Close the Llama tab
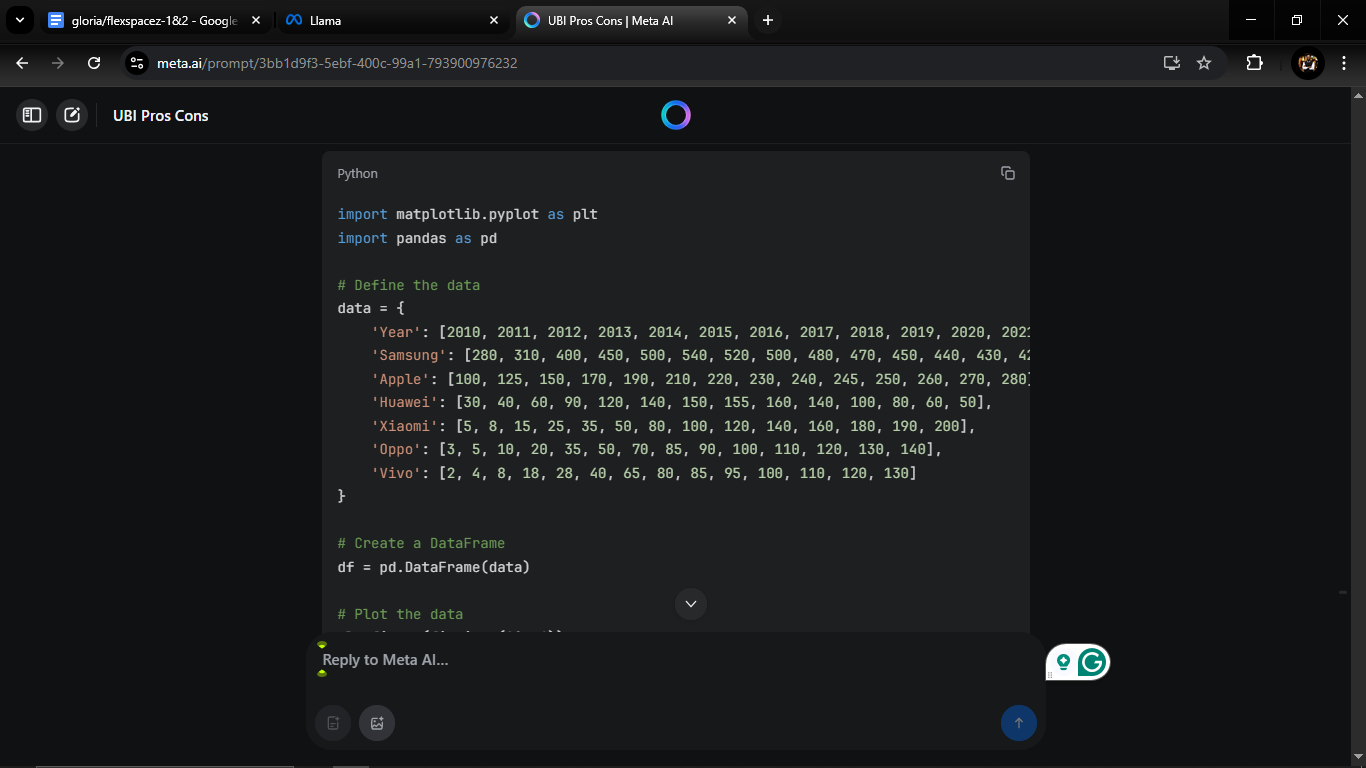 point(494,20)
